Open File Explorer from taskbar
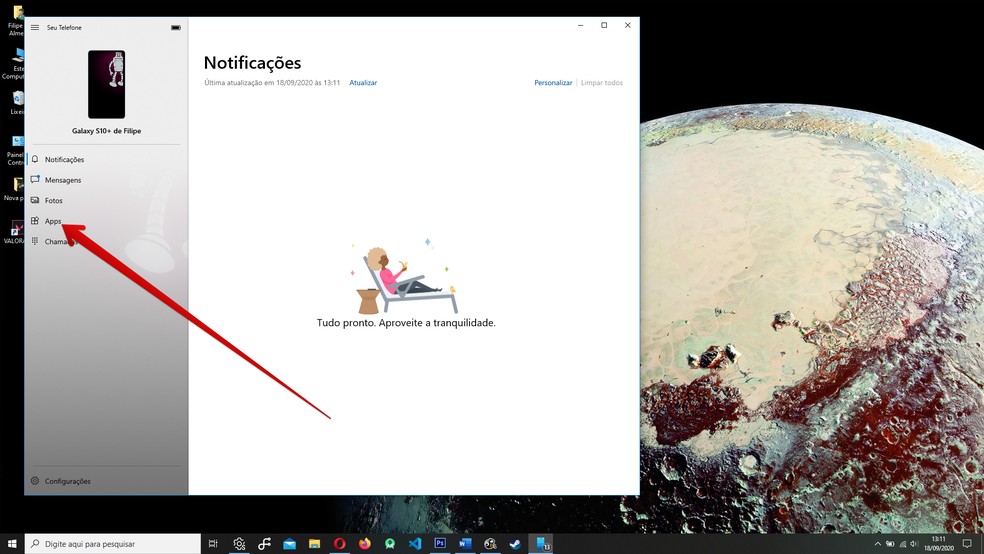The width and height of the screenshot is (984, 554). (314, 543)
